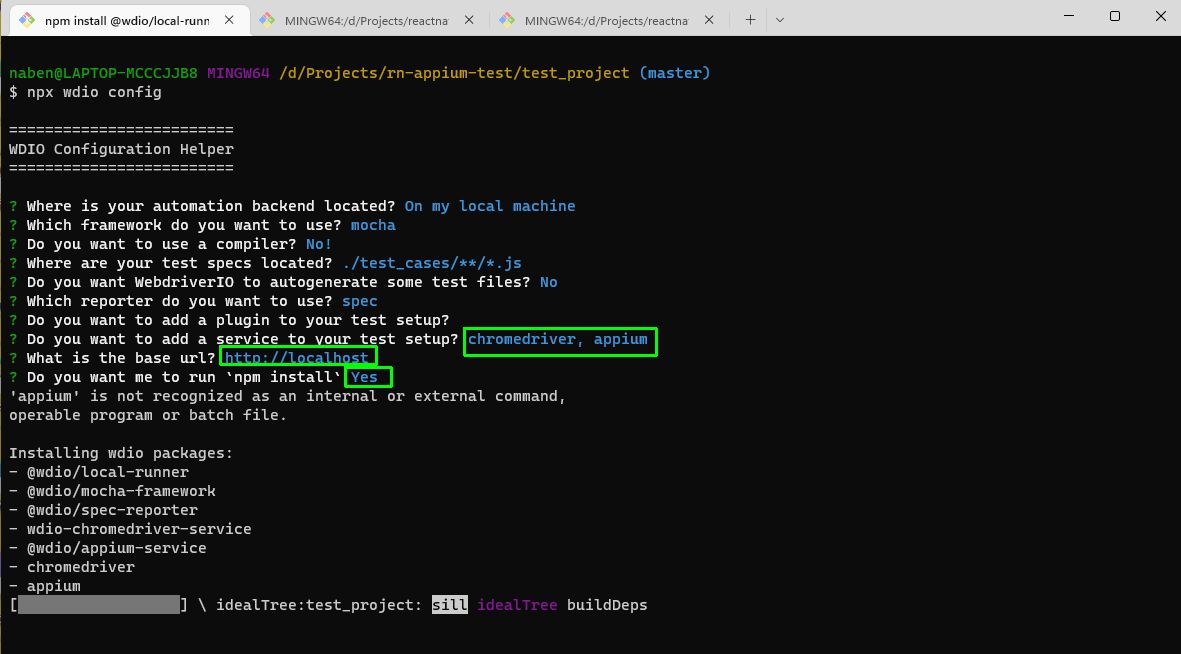Screen dimensions: 1181x654
Task: Open the new-tab profile dropdown
Action: 780,20
